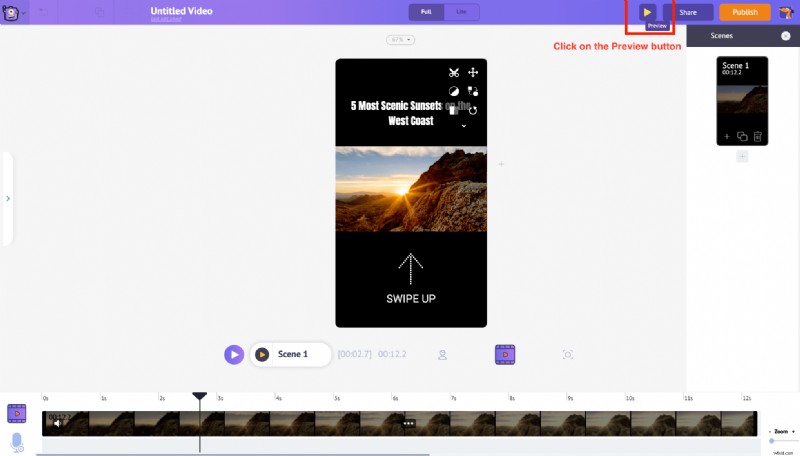Click the 6s mark on timeline ruler
The image size is (800, 456).
(x=394, y=398)
